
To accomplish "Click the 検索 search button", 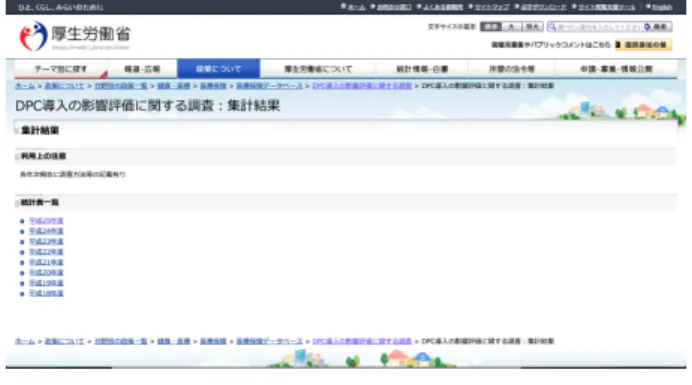I will (657, 27).
